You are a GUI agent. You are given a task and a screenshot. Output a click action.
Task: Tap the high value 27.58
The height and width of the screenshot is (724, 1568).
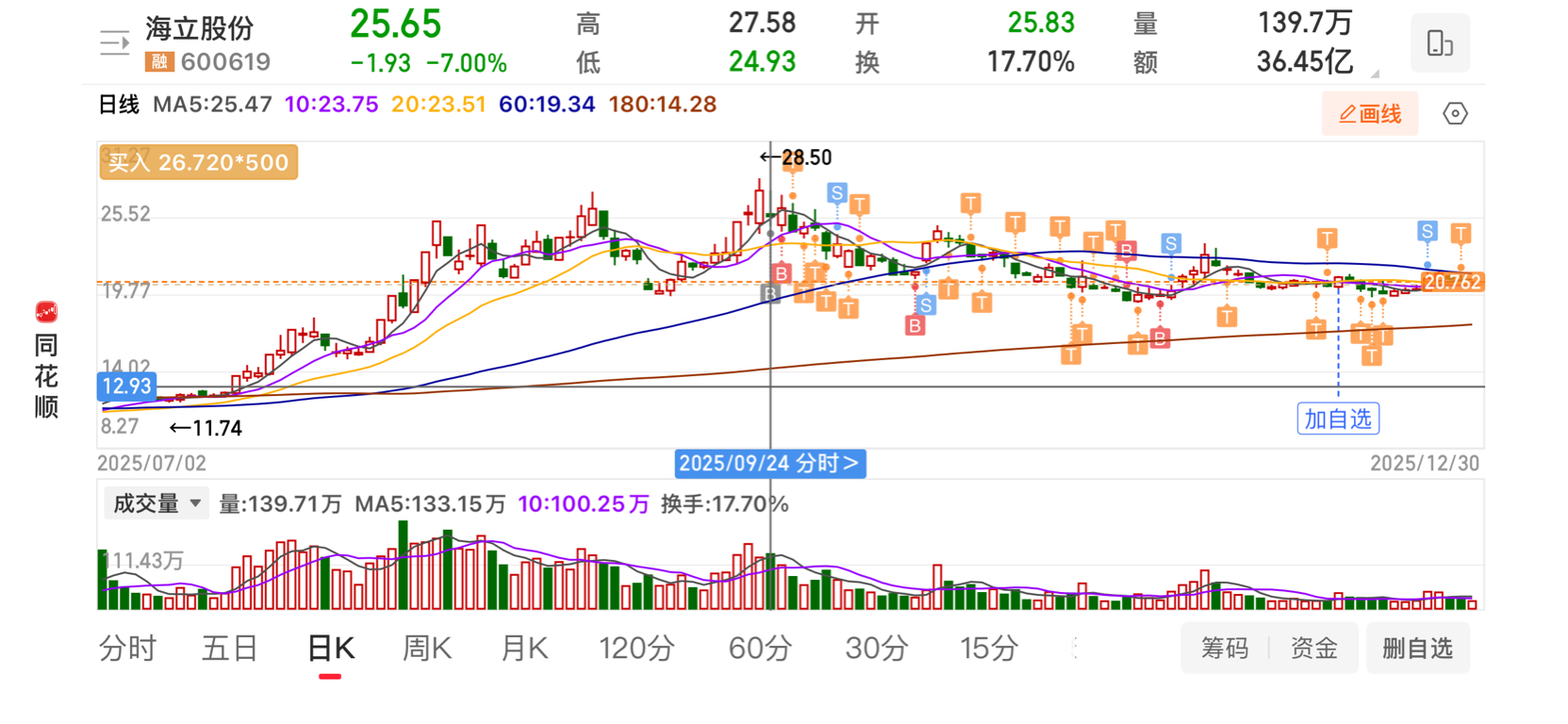point(762,23)
